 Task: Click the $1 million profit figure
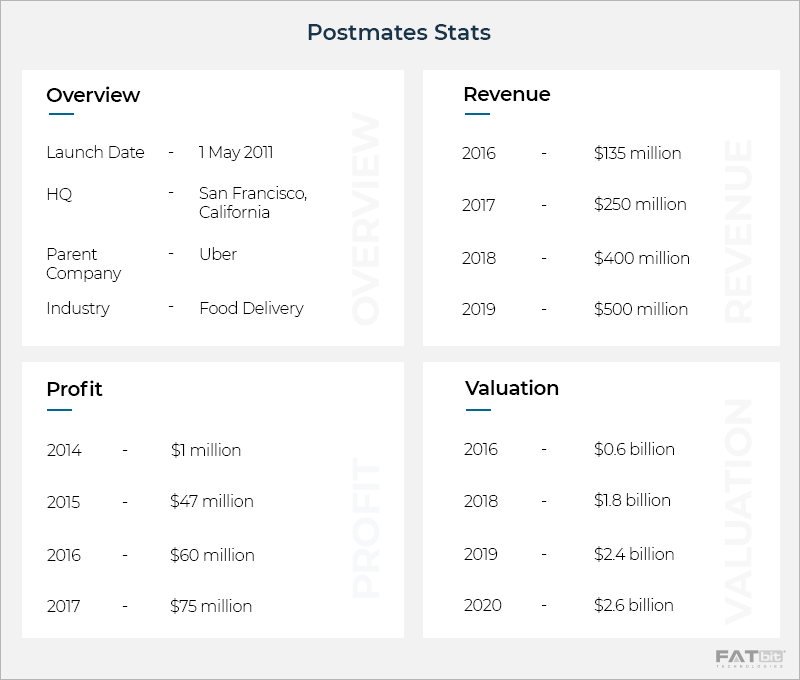pos(206,451)
